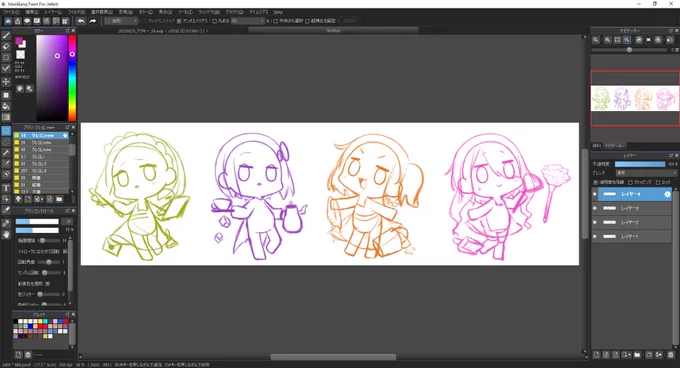The height and width of the screenshot is (368, 680).
Task: Toggle the 透明度を保護 checkbox in the layer panel
Action: tap(595, 182)
